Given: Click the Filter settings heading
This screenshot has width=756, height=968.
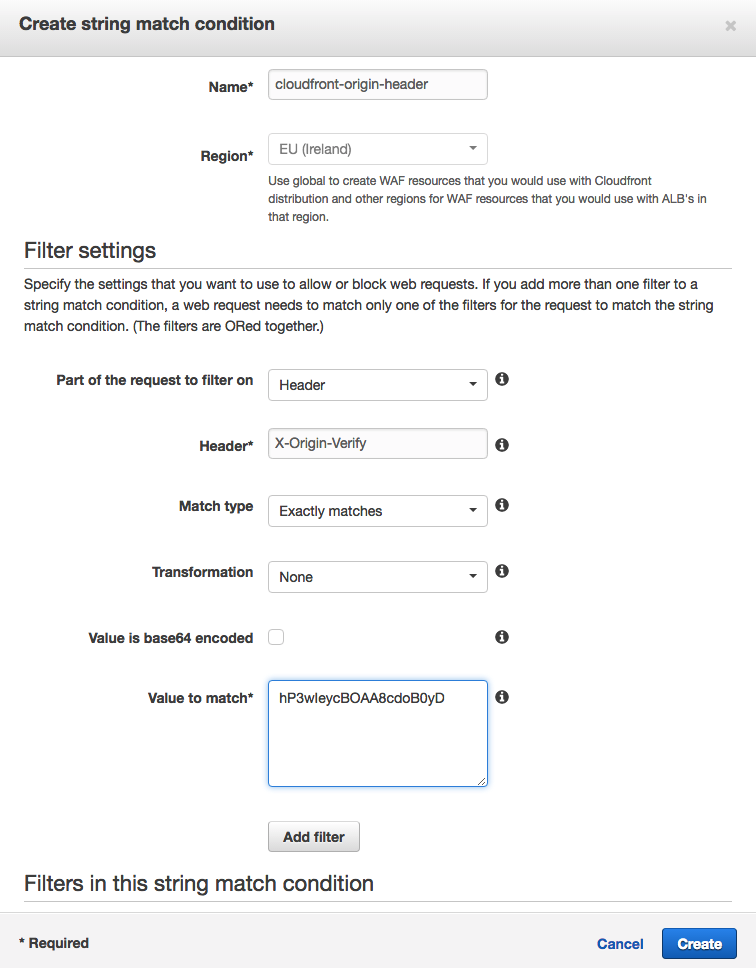Looking at the screenshot, I should pos(90,251).
